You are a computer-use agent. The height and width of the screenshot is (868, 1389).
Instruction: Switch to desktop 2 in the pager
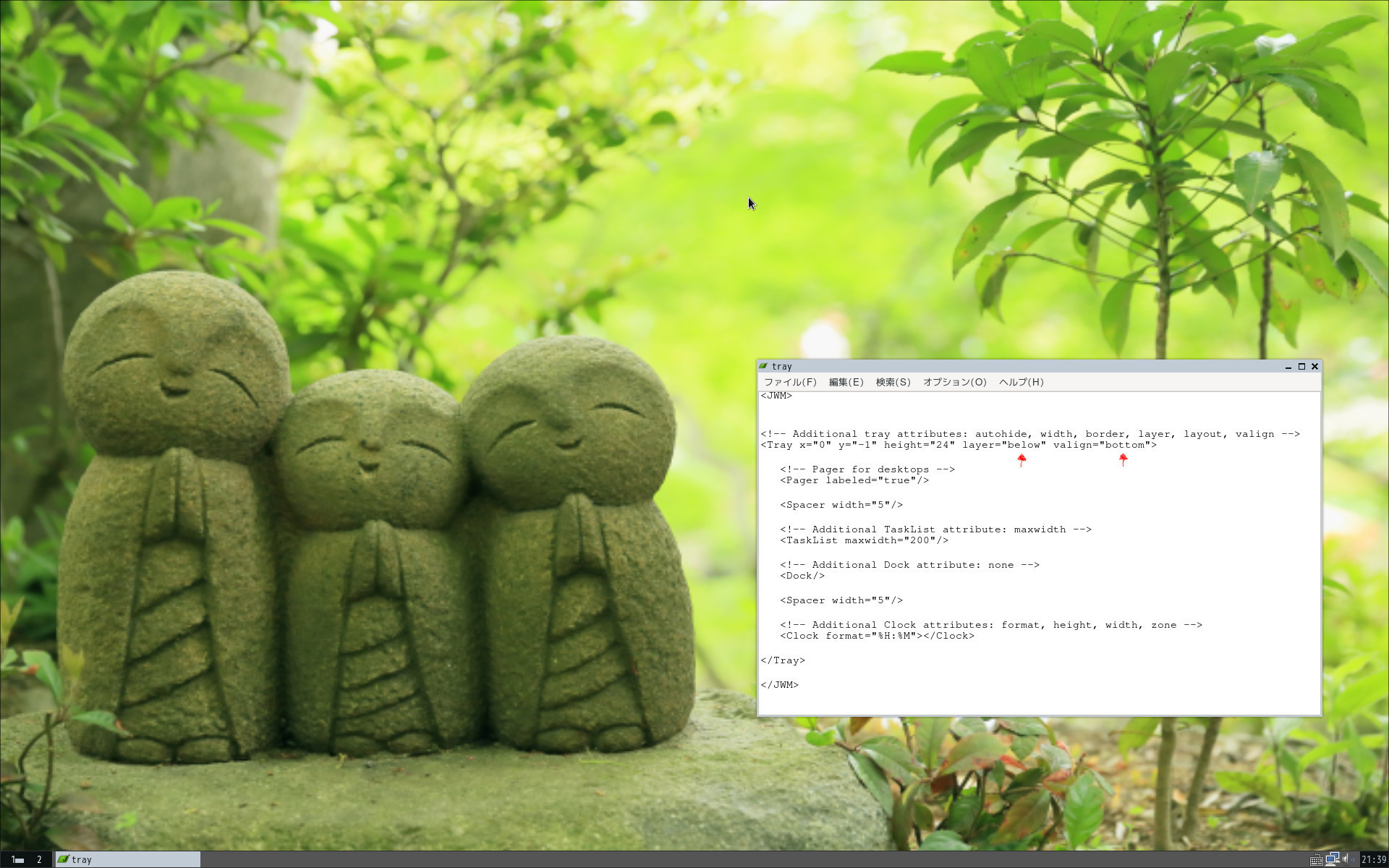[x=40, y=859]
